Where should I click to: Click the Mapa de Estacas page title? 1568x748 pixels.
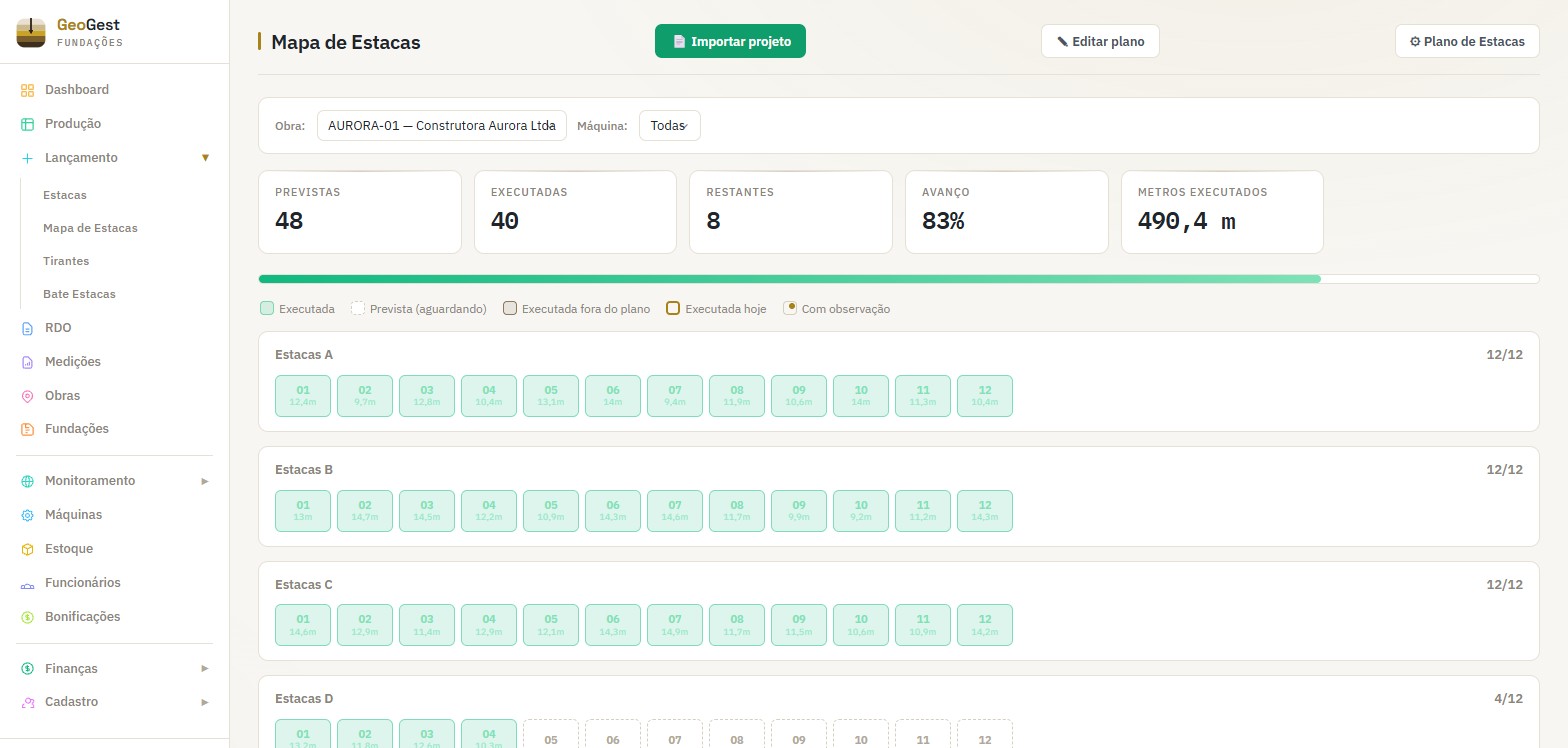point(346,42)
